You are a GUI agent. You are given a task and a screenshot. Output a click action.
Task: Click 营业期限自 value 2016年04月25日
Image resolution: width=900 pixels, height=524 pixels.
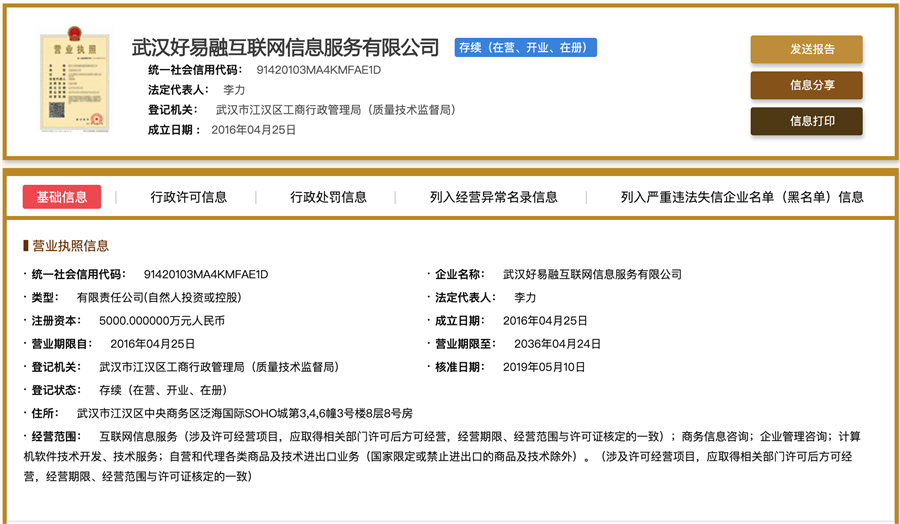click(153, 344)
